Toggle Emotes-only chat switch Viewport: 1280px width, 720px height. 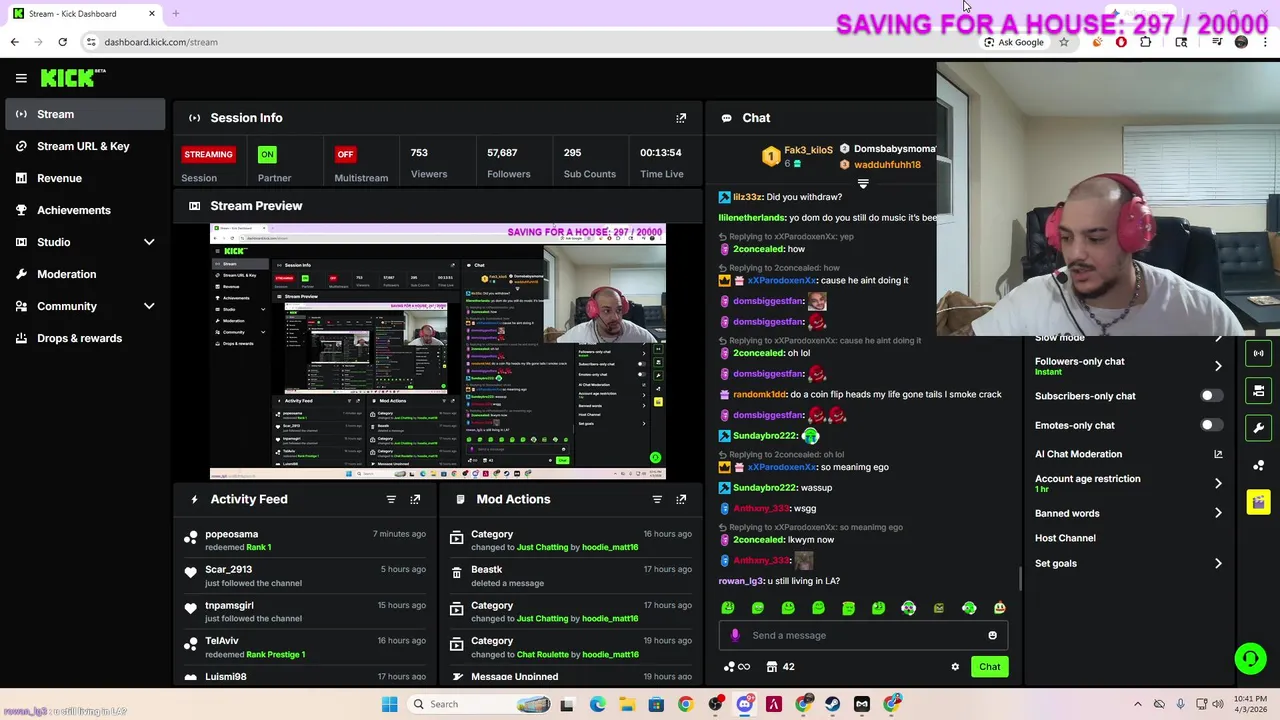coord(1210,425)
